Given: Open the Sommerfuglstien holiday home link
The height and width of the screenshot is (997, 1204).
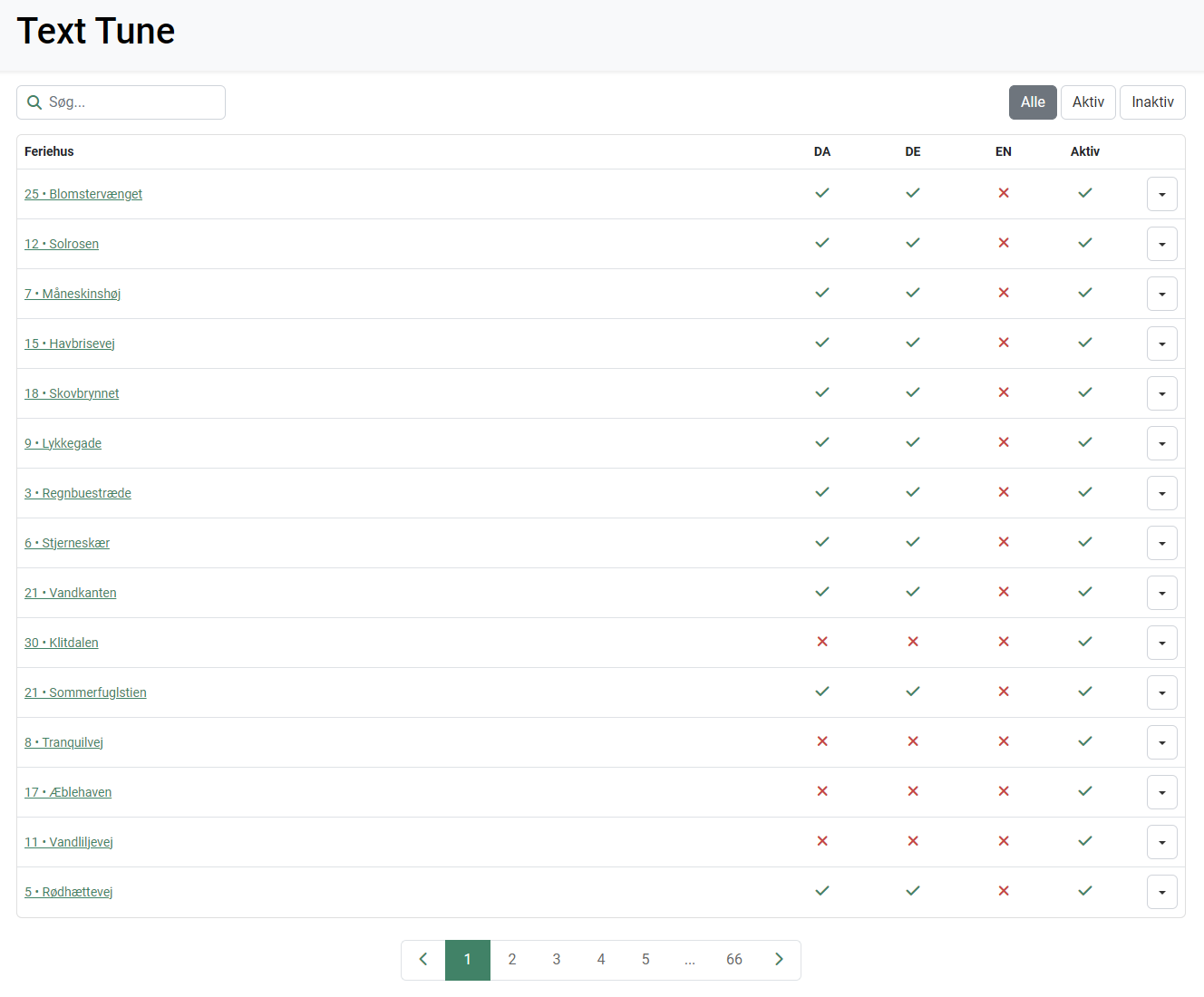Looking at the screenshot, I should [85, 692].
